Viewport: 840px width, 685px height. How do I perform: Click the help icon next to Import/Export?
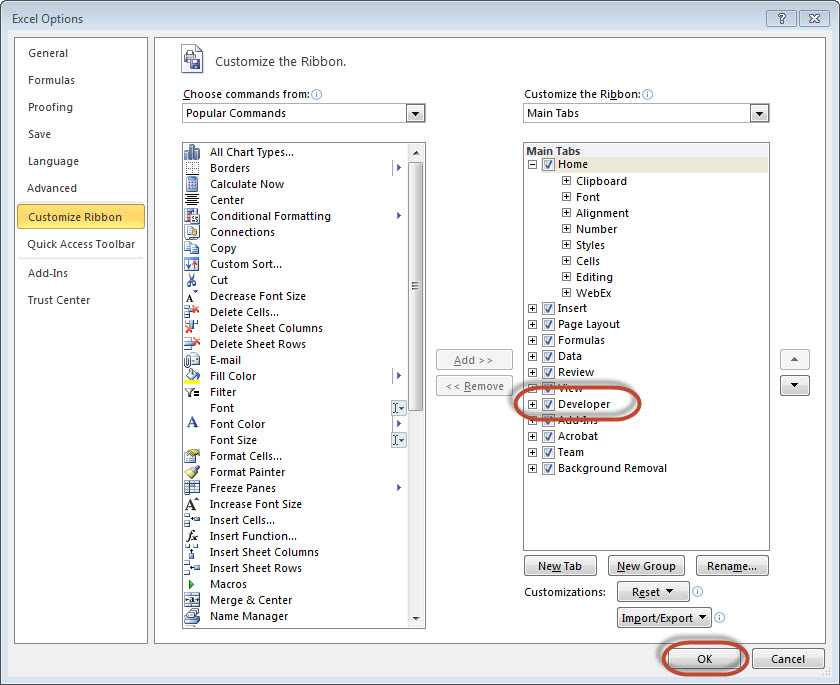point(720,618)
